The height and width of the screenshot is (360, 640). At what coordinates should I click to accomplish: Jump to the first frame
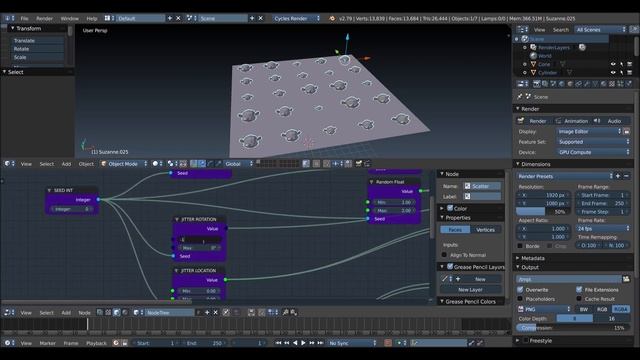tap(278, 343)
